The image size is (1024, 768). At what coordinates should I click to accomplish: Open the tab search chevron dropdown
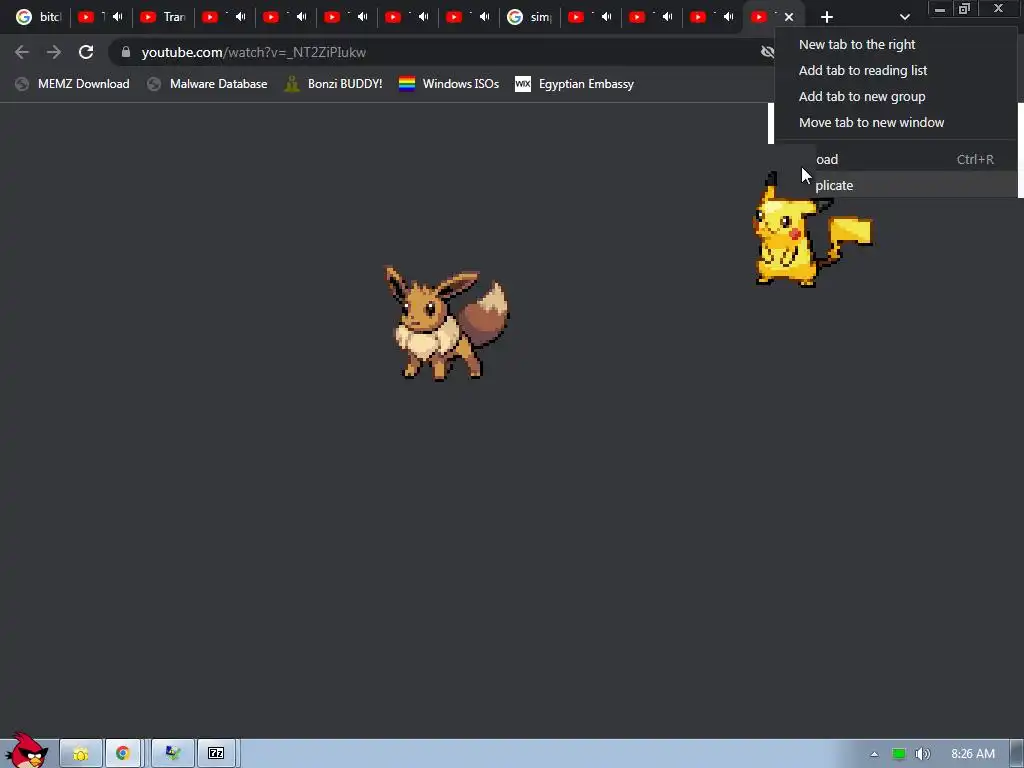point(904,17)
